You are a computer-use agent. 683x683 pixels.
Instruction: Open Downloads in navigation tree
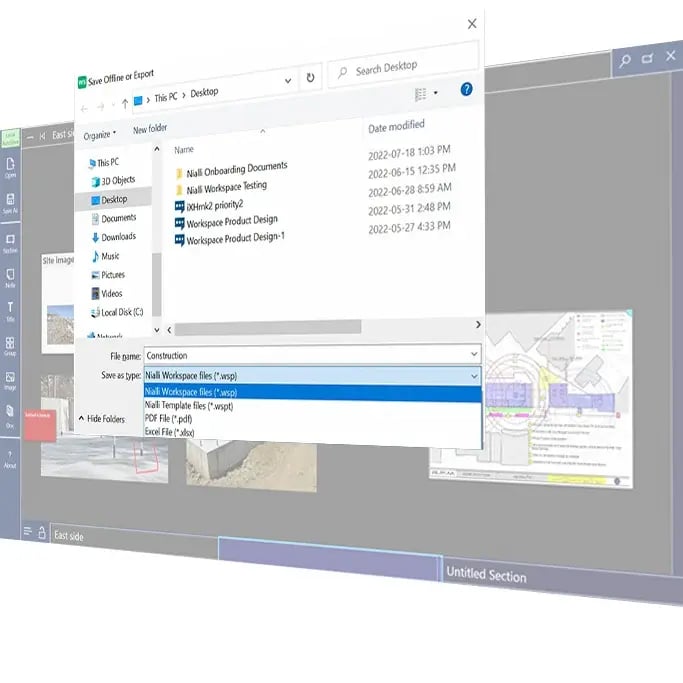point(114,237)
